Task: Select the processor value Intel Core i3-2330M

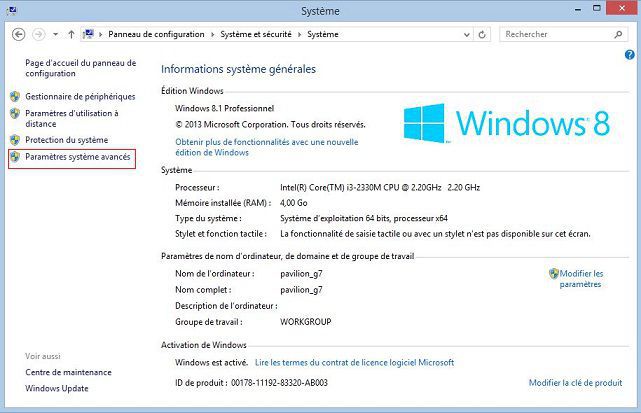Action: coord(380,188)
